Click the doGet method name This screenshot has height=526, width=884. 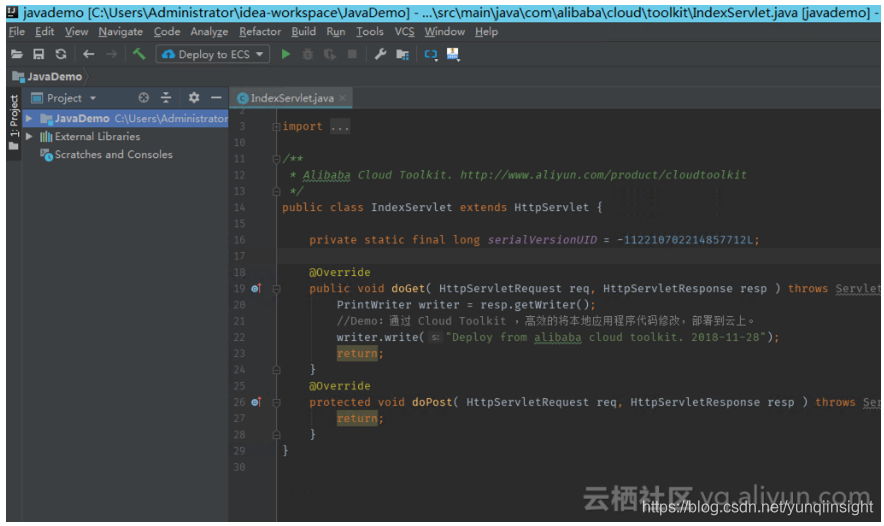408,289
